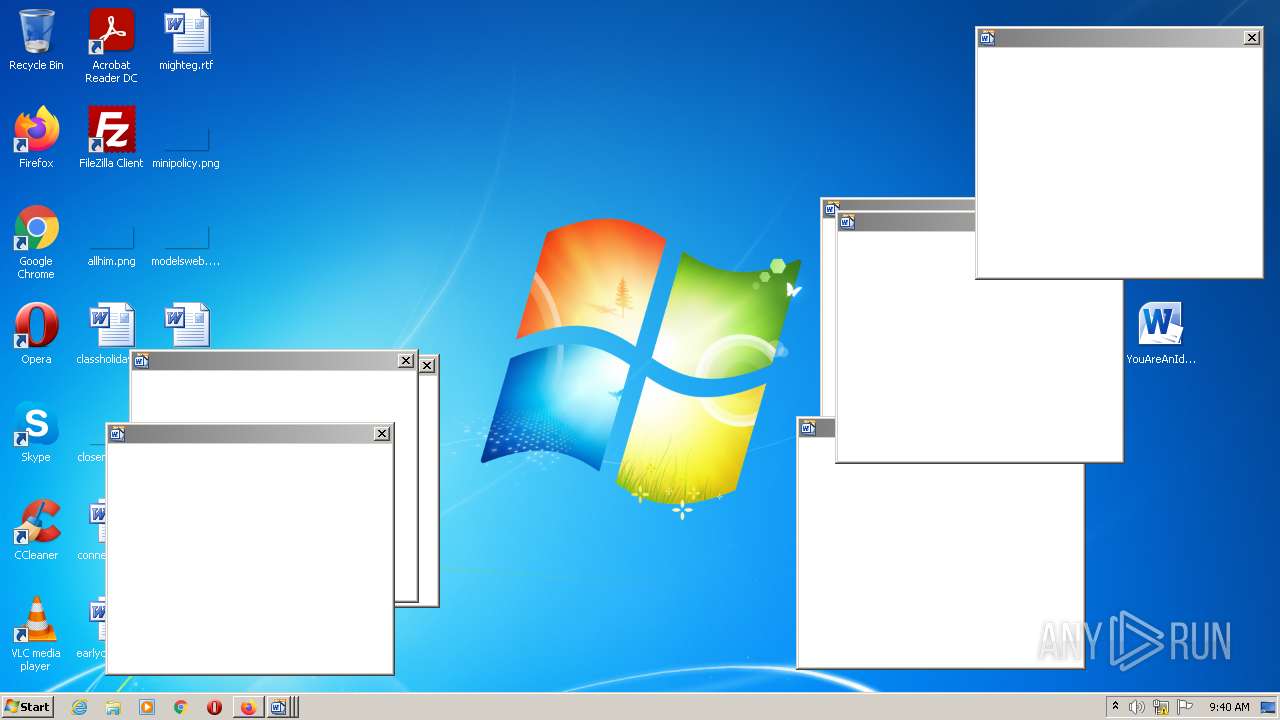
Task: Close the frontmost blank window on left
Action: [x=382, y=433]
